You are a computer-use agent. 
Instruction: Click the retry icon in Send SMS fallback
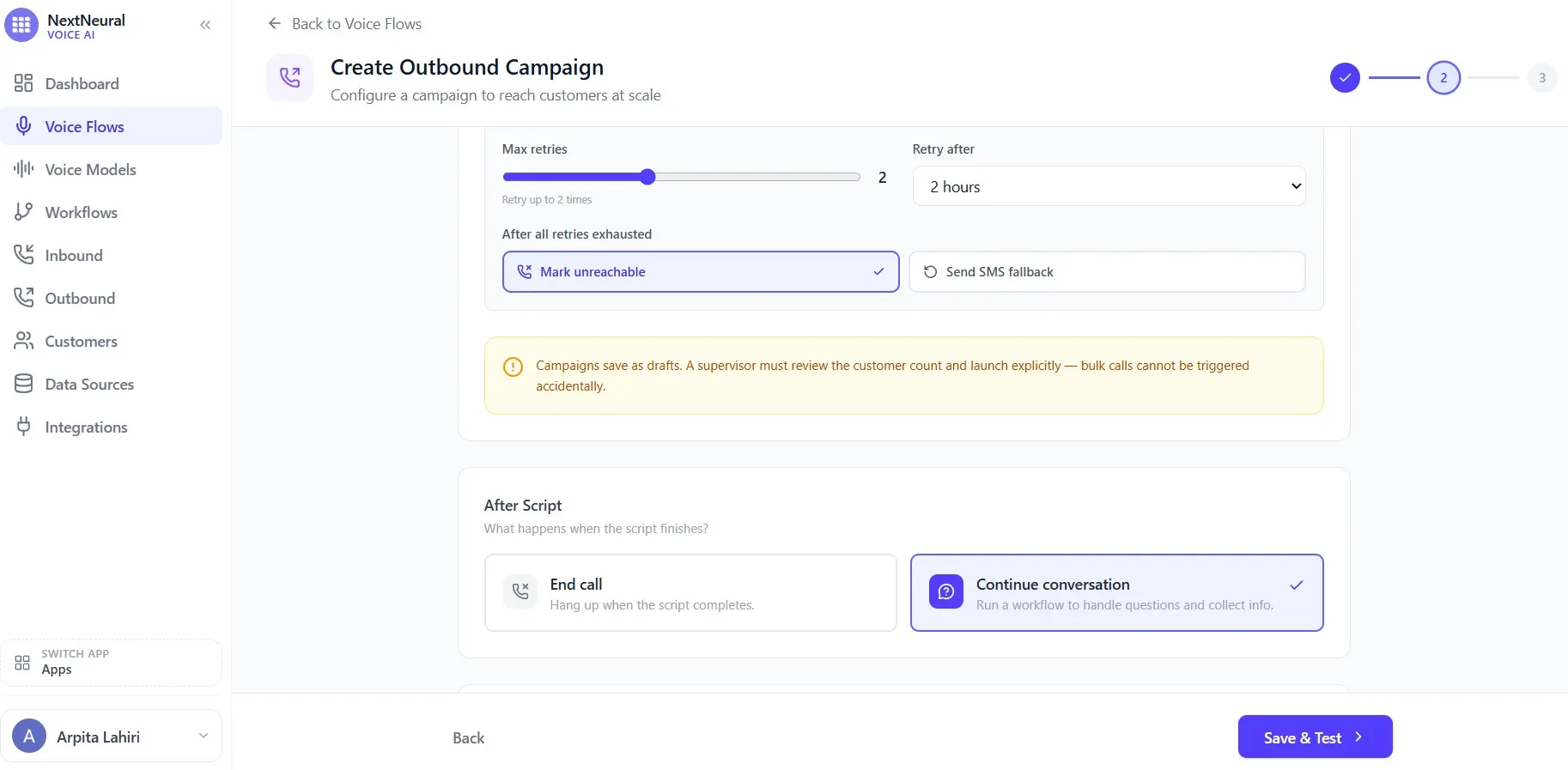click(x=930, y=271)
